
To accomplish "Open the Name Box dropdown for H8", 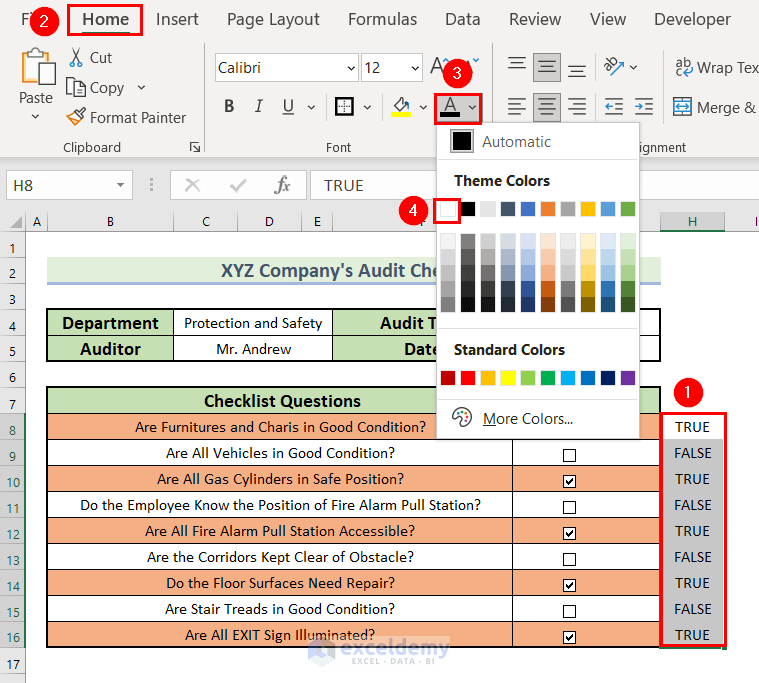I will [x=121, y=185].
